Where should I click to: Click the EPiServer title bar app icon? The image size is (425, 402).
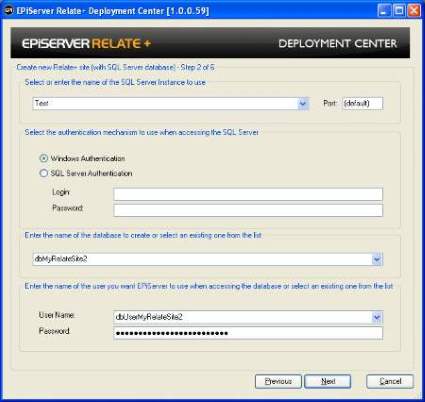8,11
